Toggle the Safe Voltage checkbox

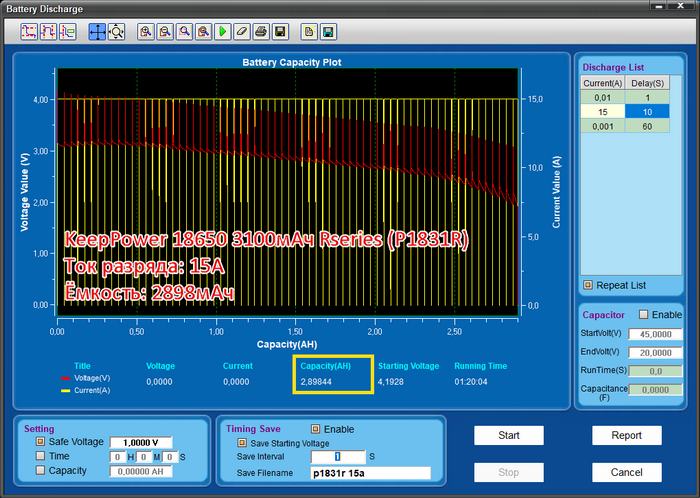tap(40, 441)
